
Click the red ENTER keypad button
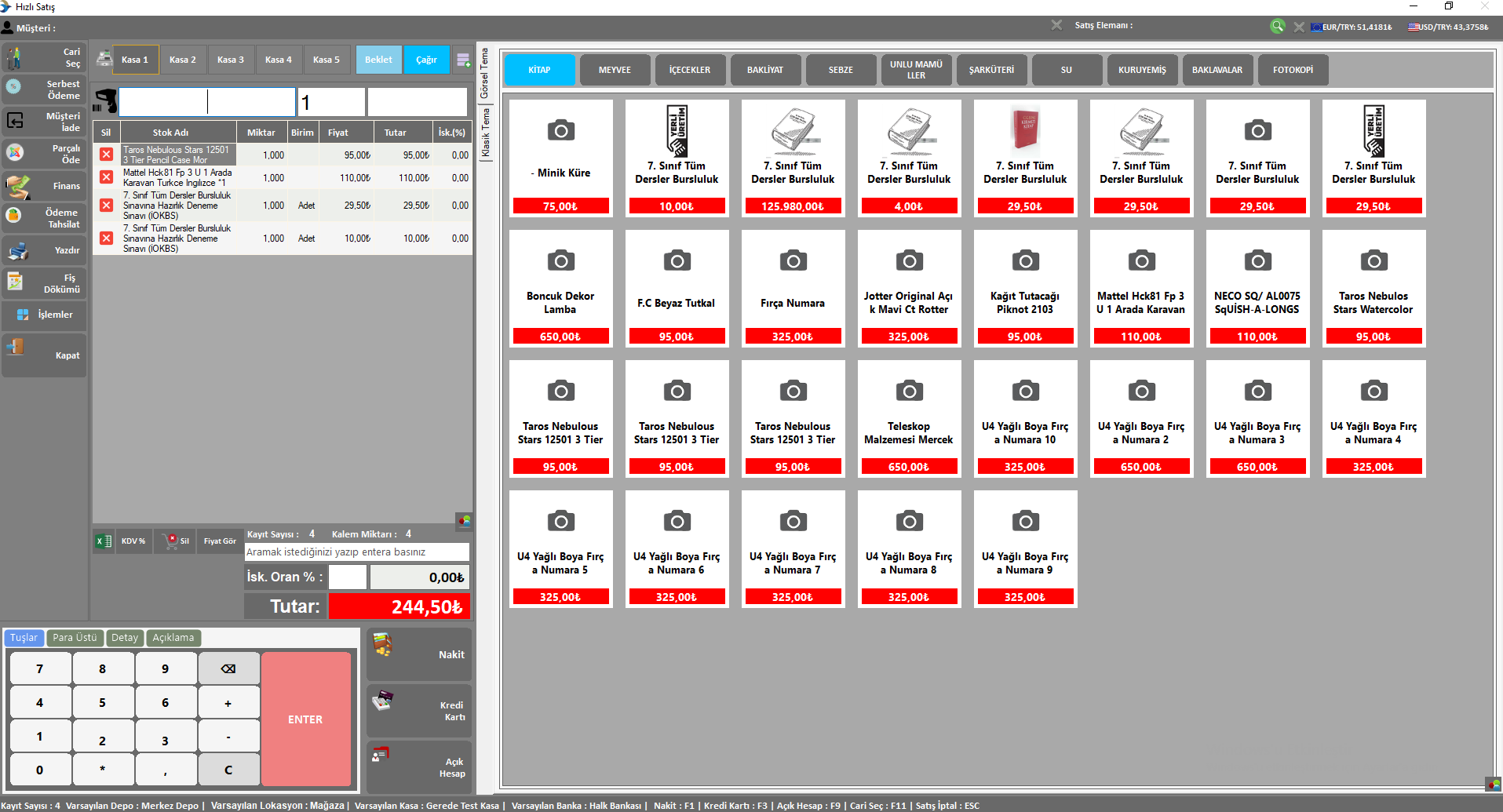pyautogui.click(x=306, y=719)
